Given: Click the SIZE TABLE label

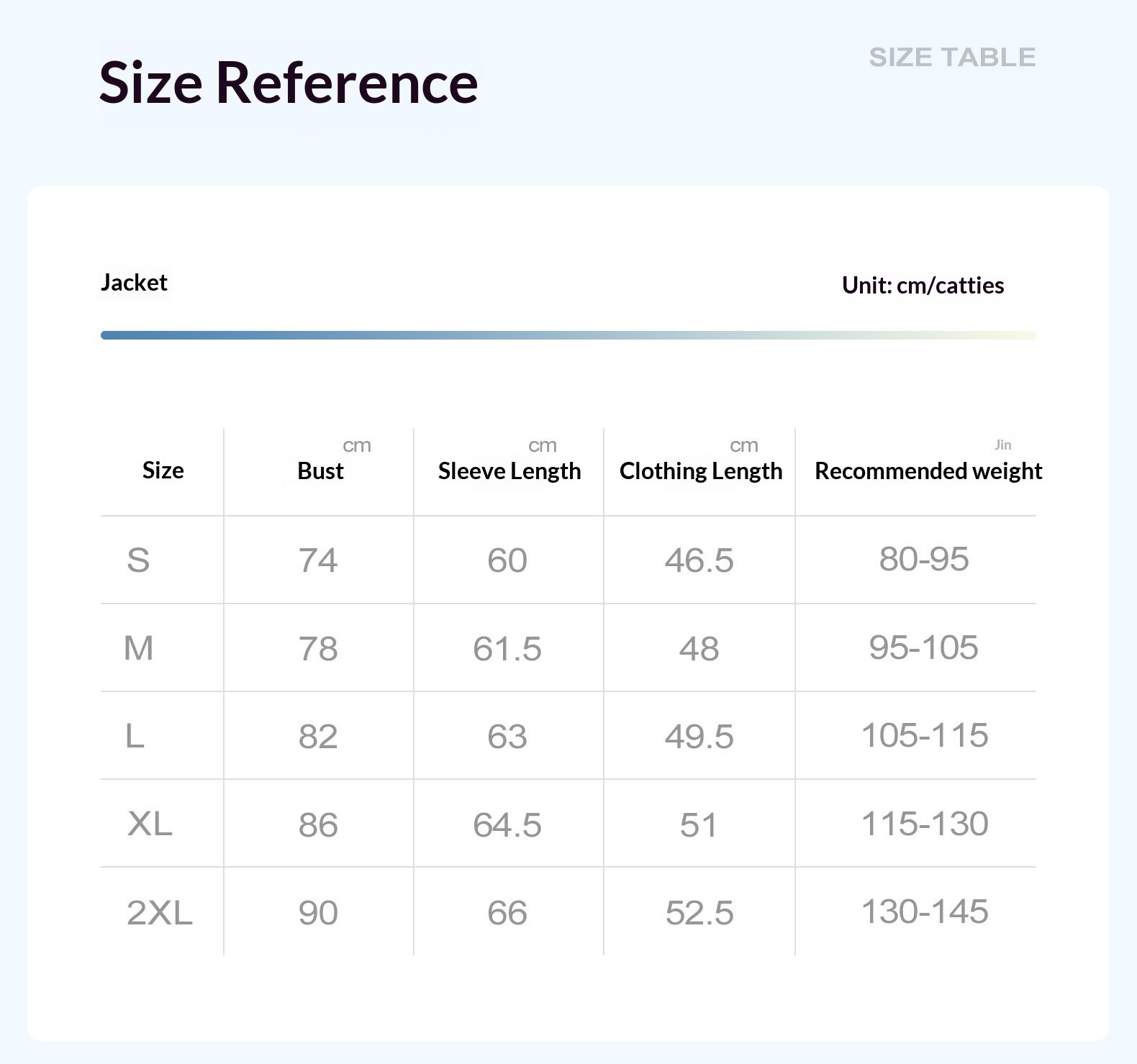Looking at the screenshot, I should tap(952, 57).
